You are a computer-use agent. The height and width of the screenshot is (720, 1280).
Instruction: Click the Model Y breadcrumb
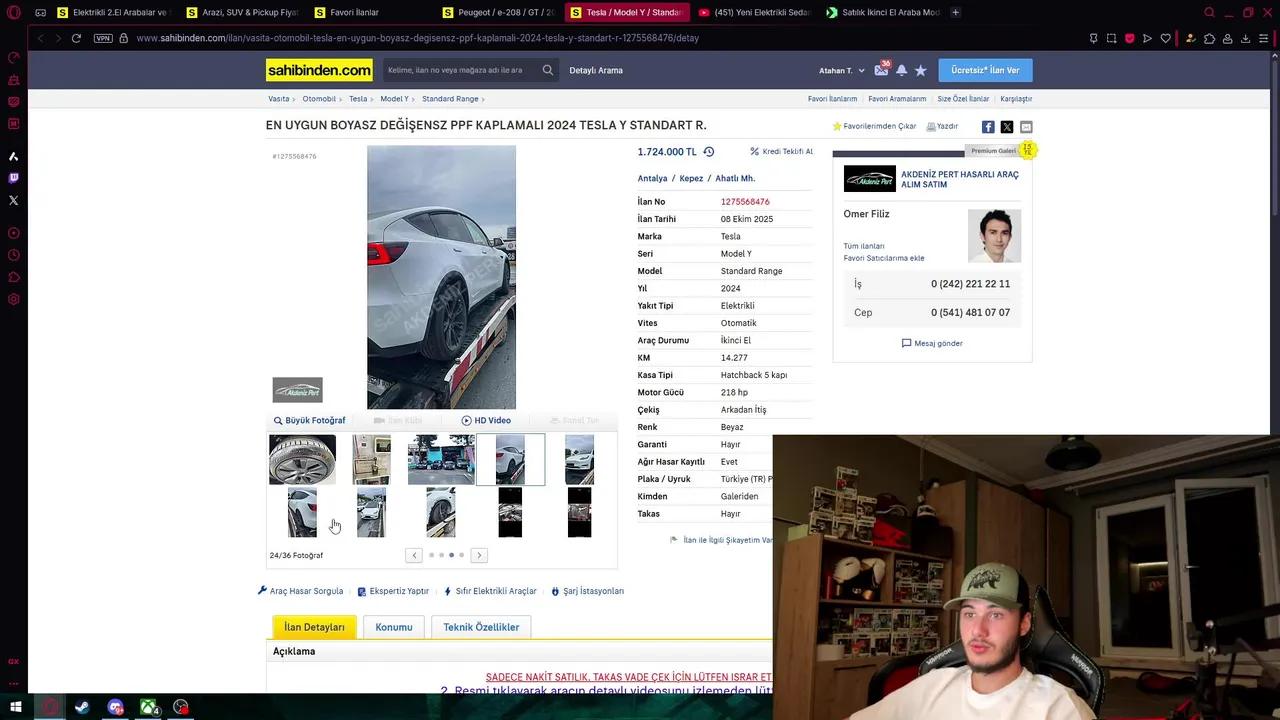[x=394, y=99]
